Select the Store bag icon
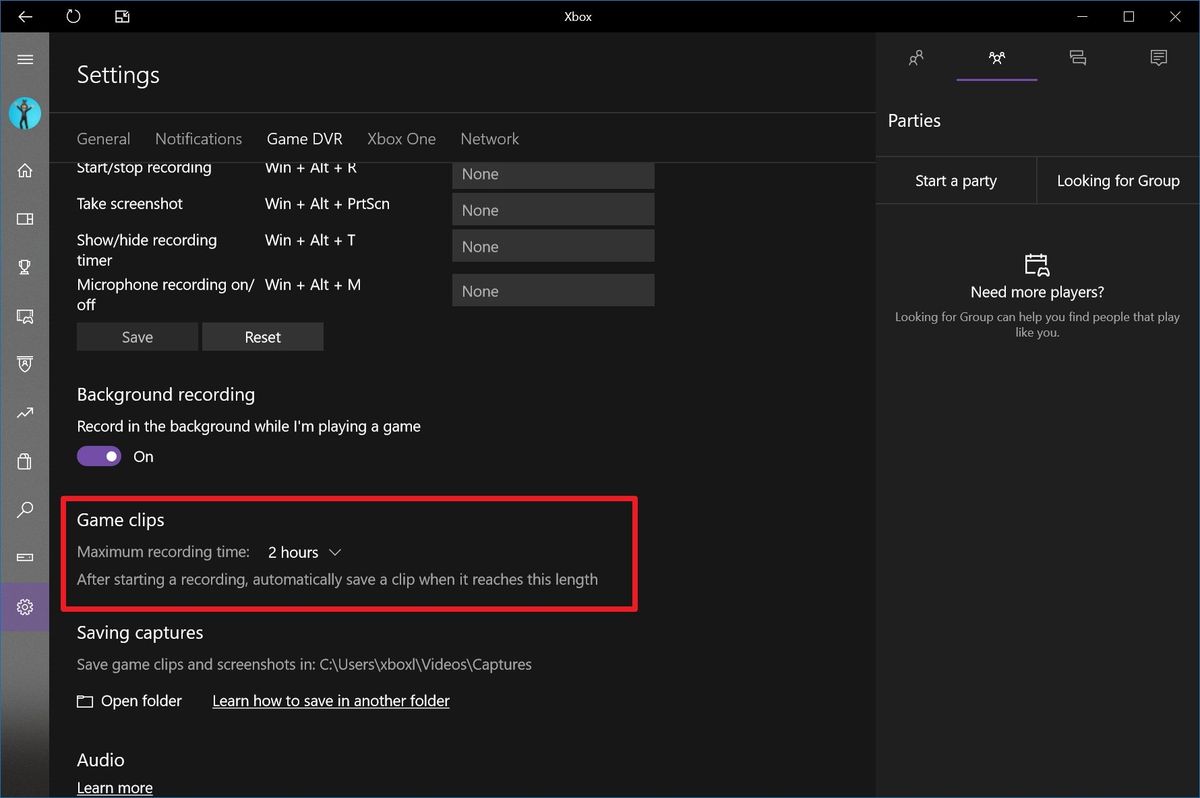The height and width of the screenshot is (798, 1200). tap(25, 461)
